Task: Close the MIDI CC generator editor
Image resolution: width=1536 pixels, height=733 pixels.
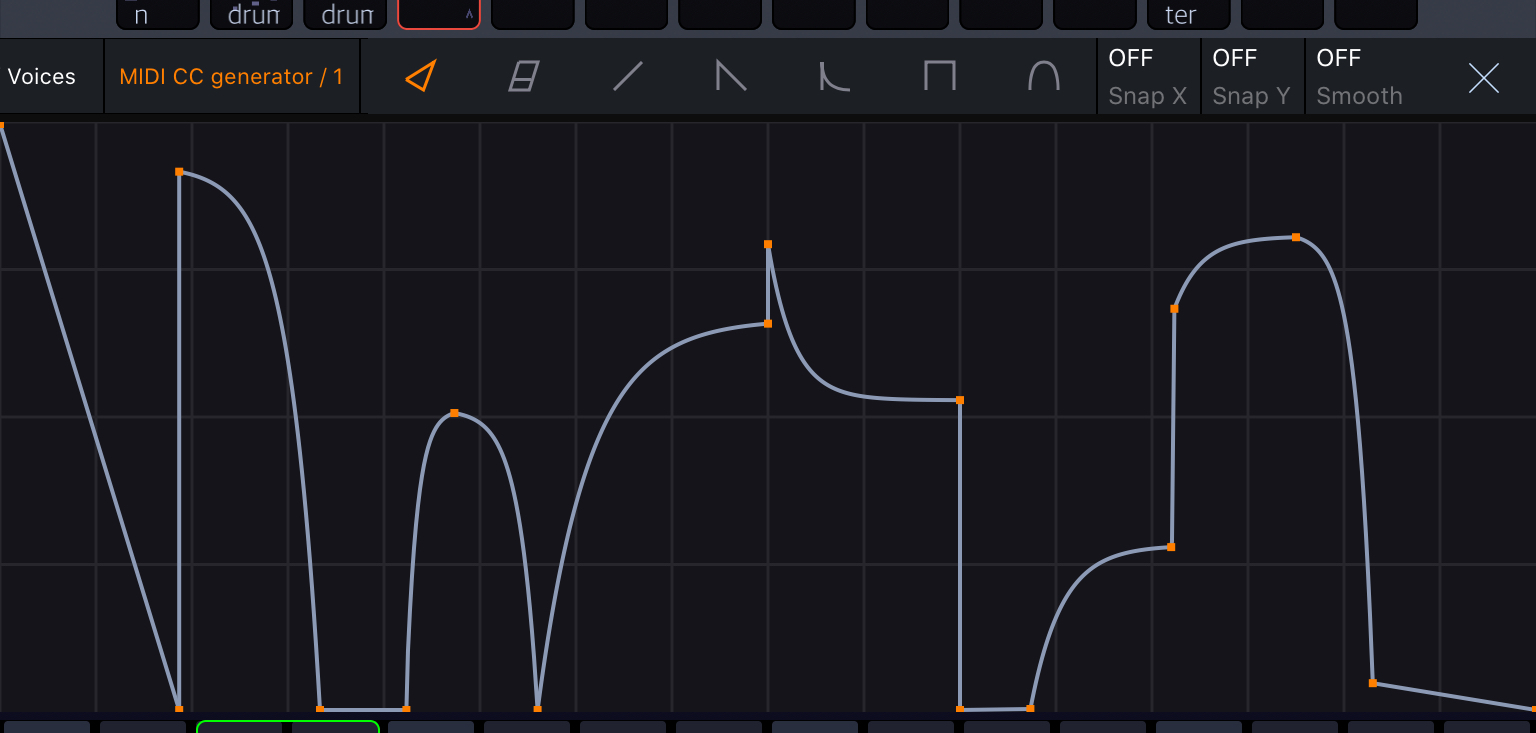Action: tap(1483, 77)
